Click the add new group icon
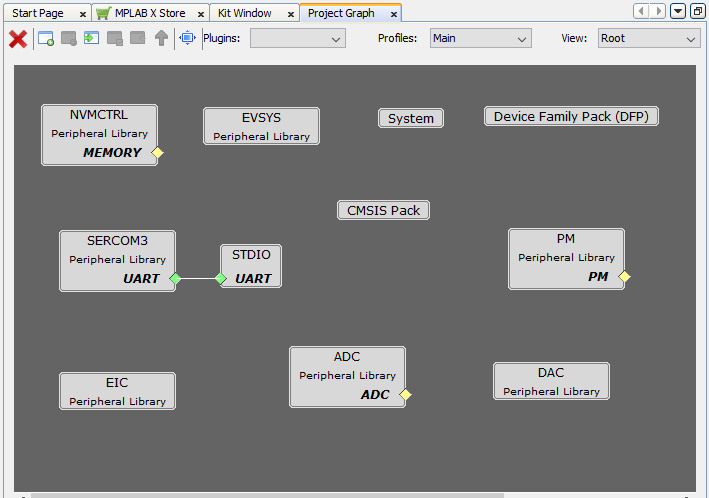This screenshot has width=709, height=498. [46, 39]
